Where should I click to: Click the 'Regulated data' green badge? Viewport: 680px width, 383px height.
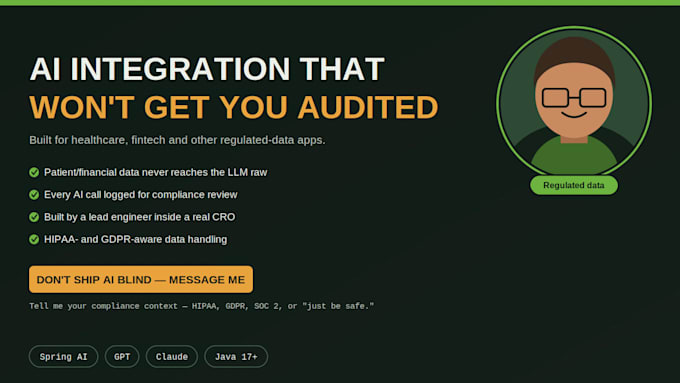574,185
